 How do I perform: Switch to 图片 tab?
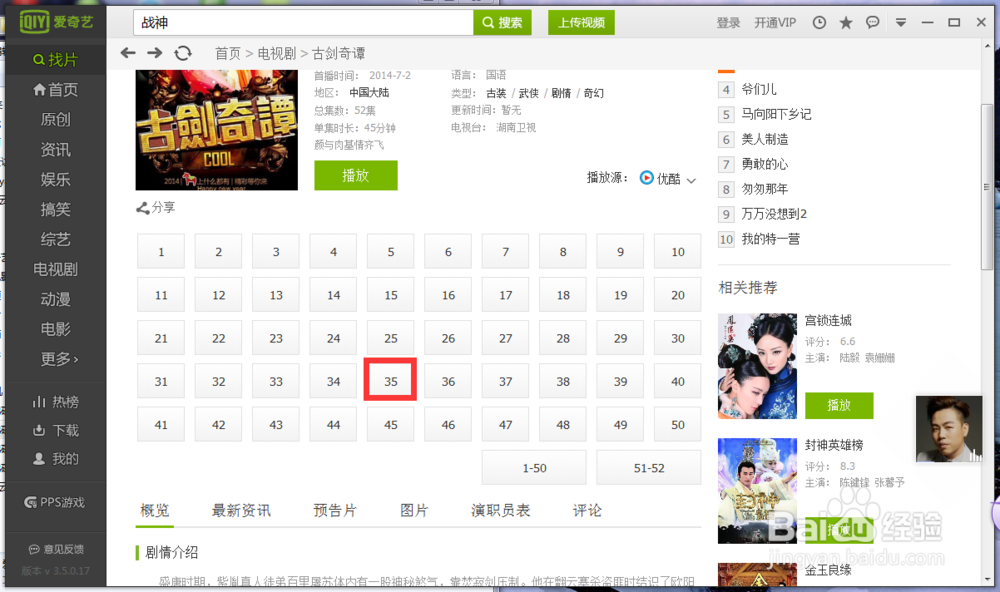pyautogui.click(x=414, y=510)
